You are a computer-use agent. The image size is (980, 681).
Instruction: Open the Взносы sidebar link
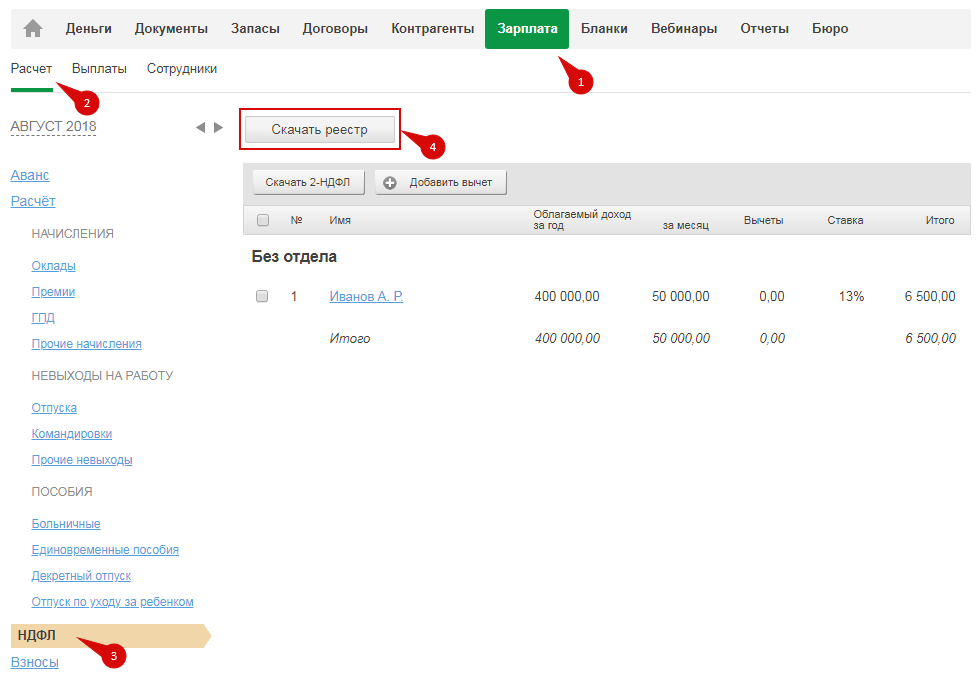tap(34, 662)
